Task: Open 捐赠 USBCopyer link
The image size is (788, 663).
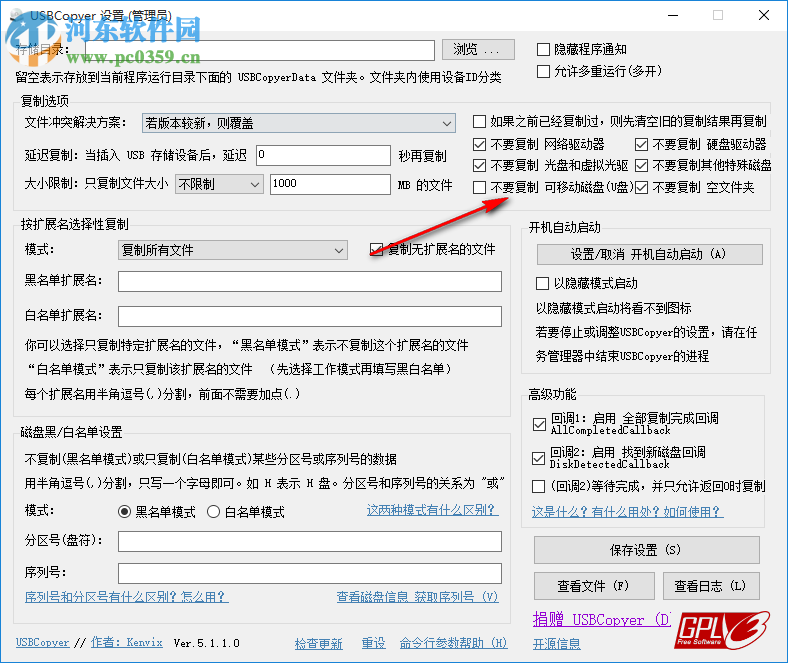Action: pyautogui.click(x=601, y=619)
